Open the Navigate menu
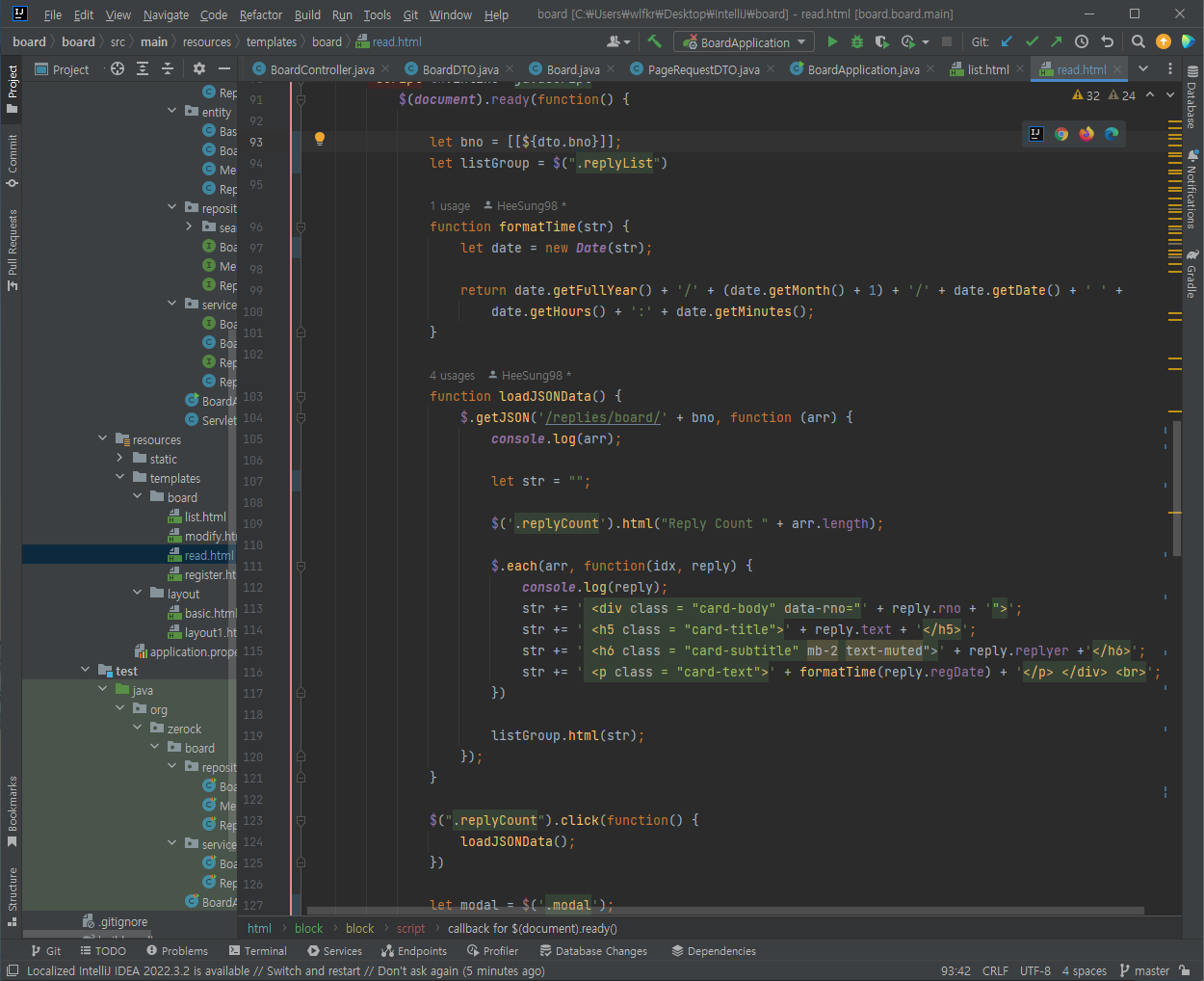This screenshot has height=981, width=1204. pyautogui.click(x=166, y=14)
